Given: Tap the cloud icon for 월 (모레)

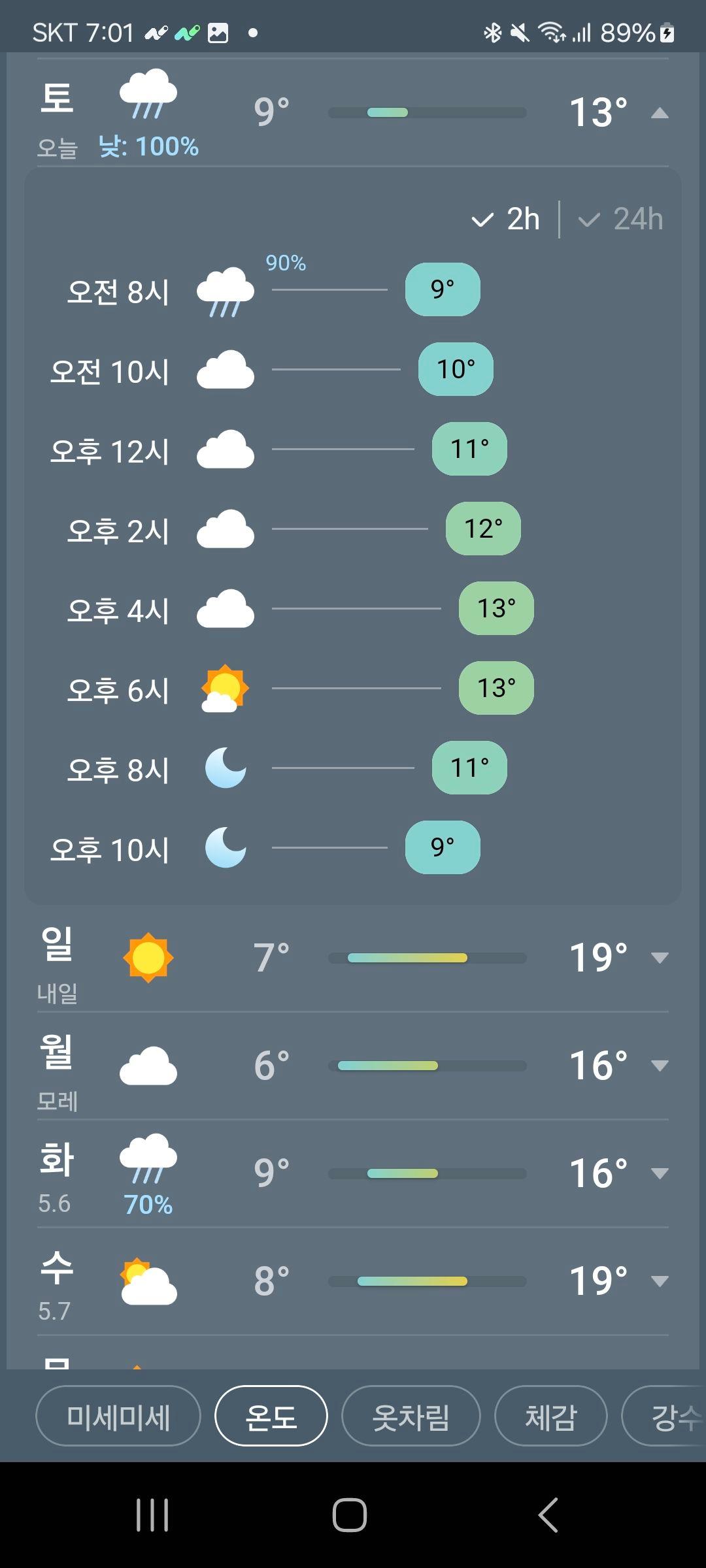Looking at the screenshot, I should (148, 1066).
